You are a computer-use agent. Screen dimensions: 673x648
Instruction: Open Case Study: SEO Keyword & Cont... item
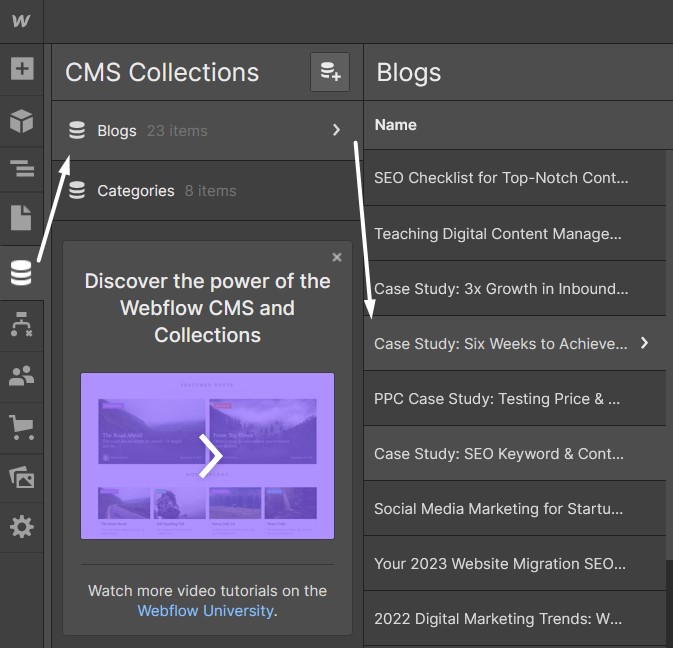tap(515, 454)
